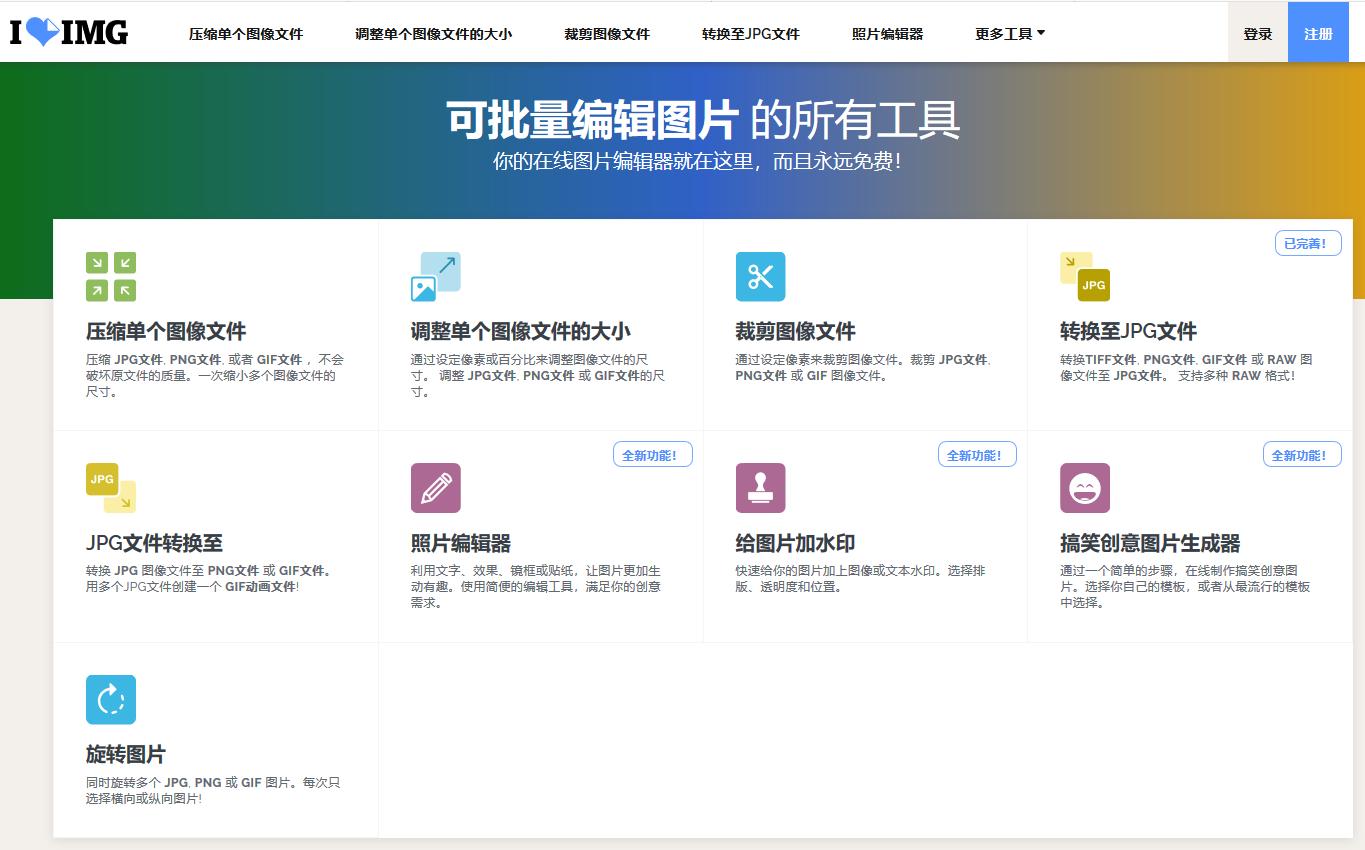Select 裁剪图像文件 in the top menu
Image resolution: width=1365 pixels, height=850 pixels.
pos(605,32)
